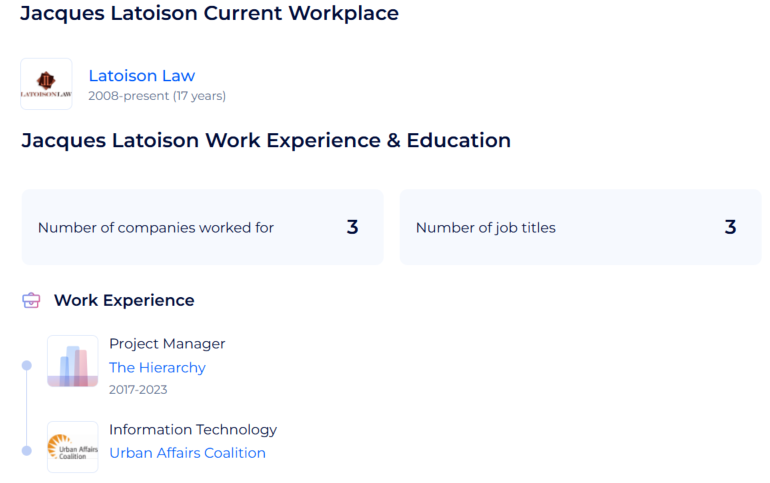Click the Work Experience section heading
770x483 pixels.
click(124, 300)
